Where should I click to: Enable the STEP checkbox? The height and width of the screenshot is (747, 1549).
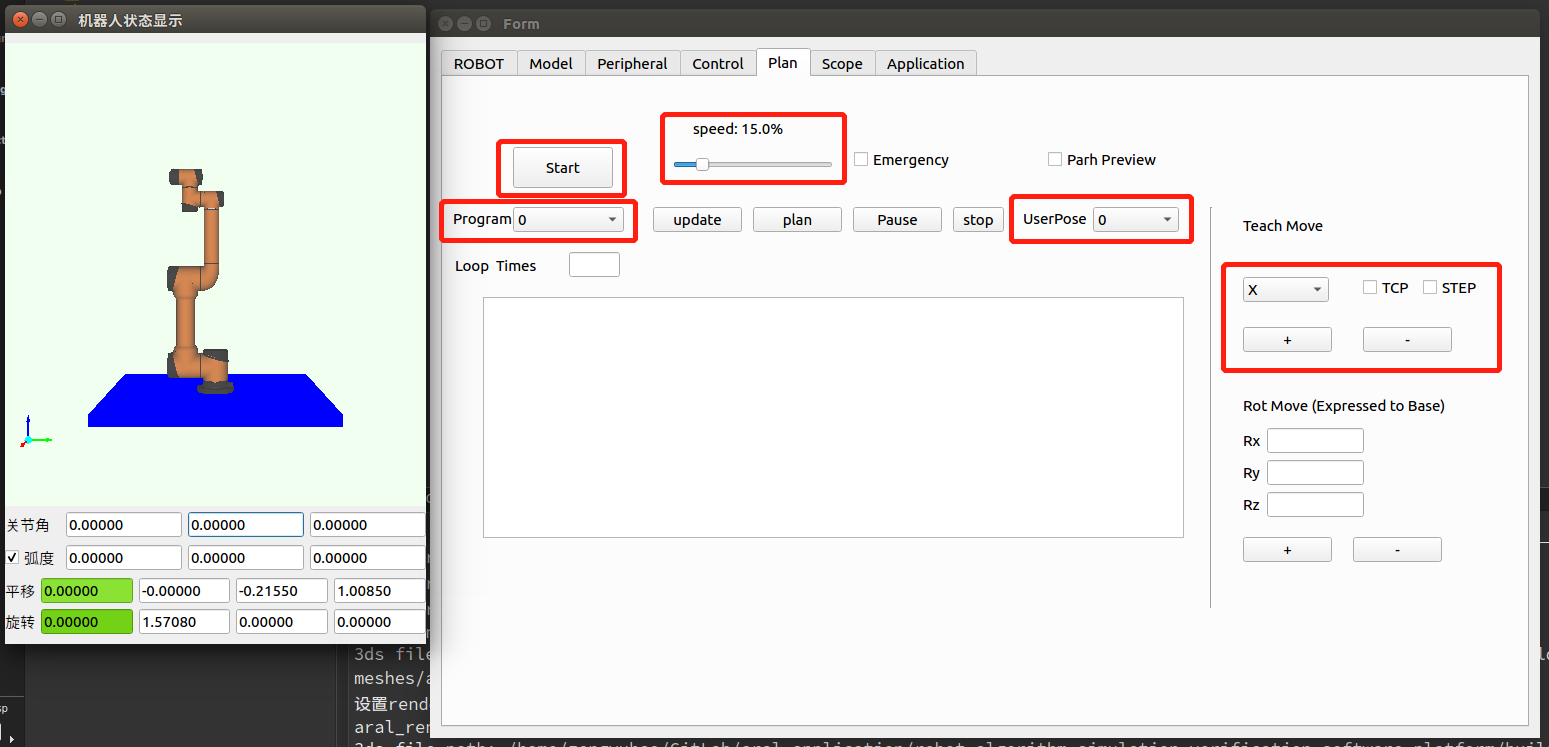[x=1430, y=287]
